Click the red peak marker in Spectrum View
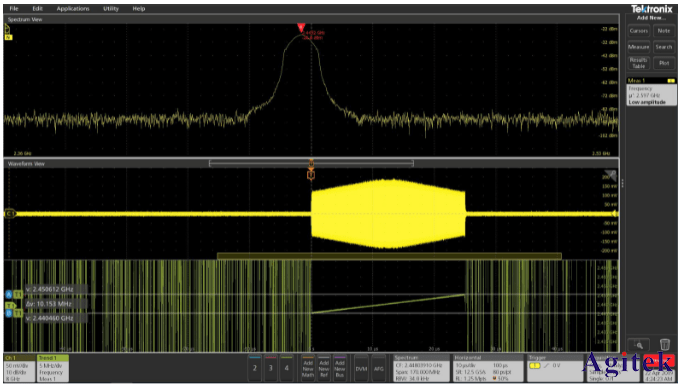The image size is (681, 387). click(x=301, y=27)
